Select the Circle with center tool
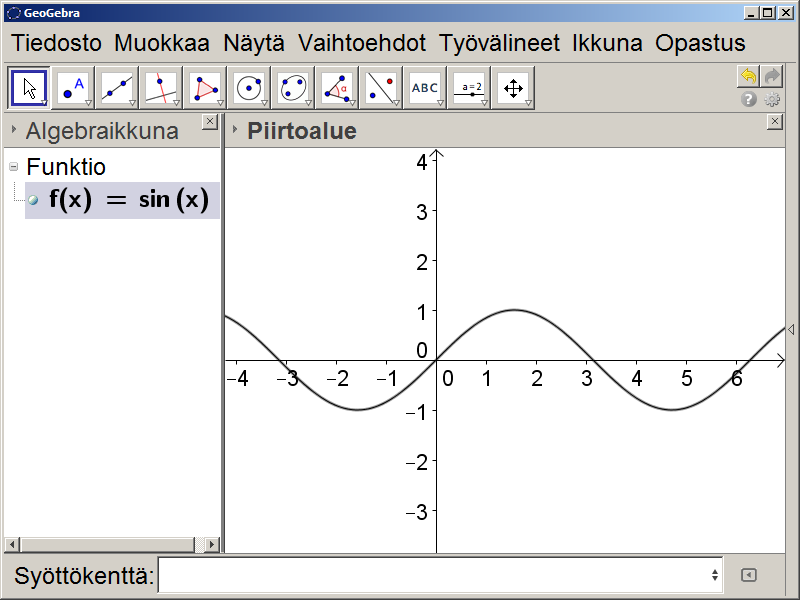The image size is (800, 600). click(x=248, y=88)
